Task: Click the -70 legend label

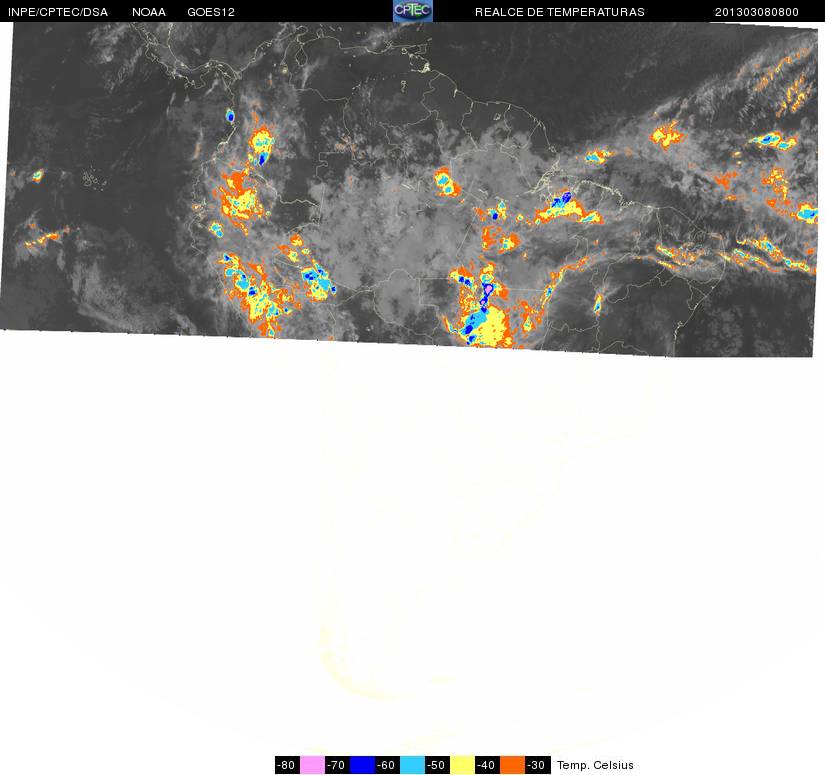Action: tap(337, 765)
